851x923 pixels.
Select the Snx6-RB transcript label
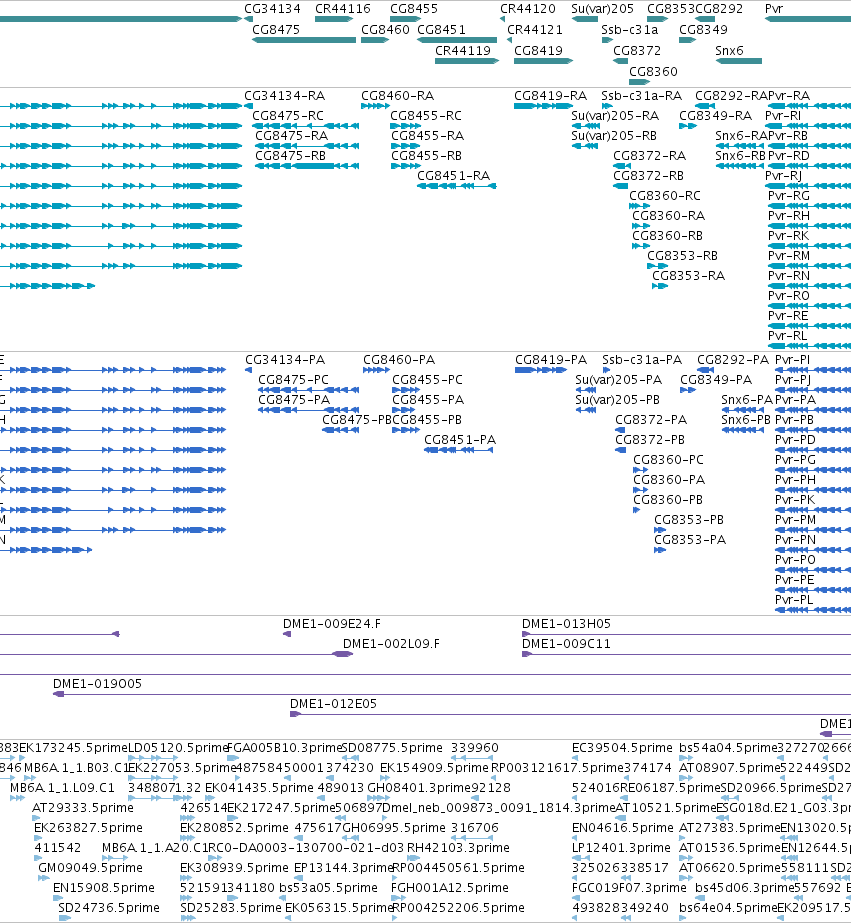[x=740, y=156]
